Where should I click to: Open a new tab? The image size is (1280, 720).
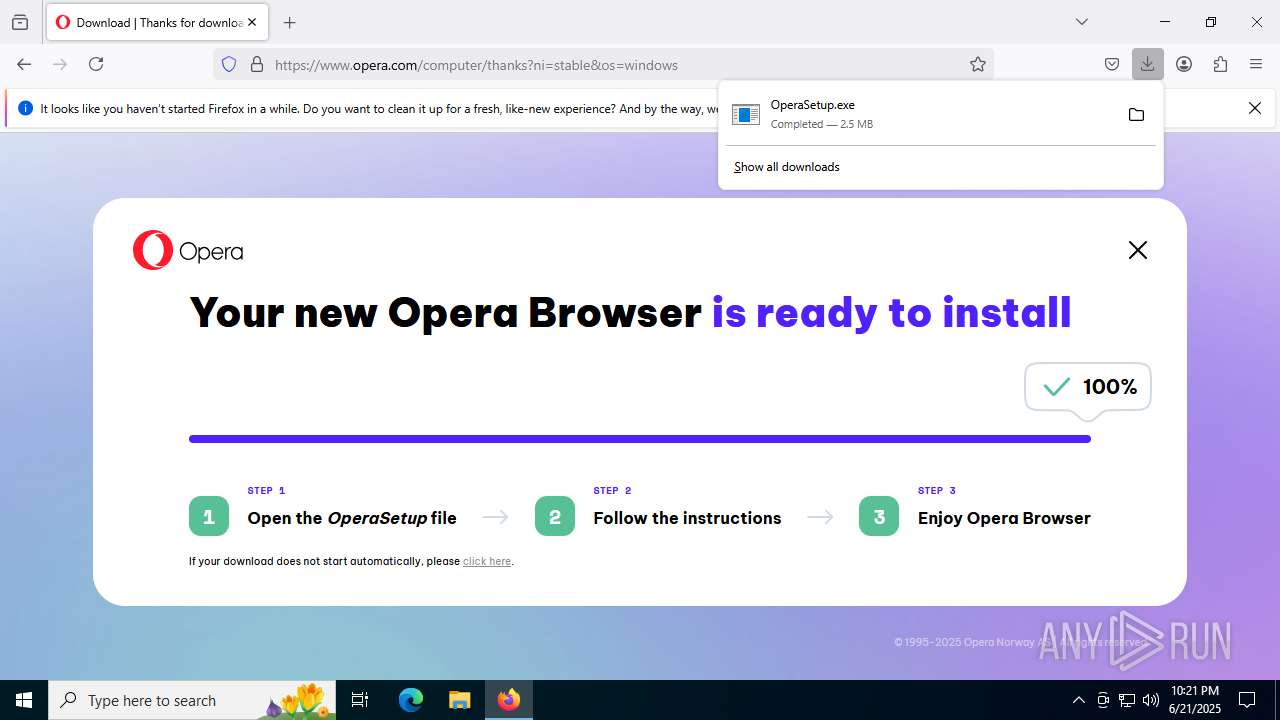[290, 22]
